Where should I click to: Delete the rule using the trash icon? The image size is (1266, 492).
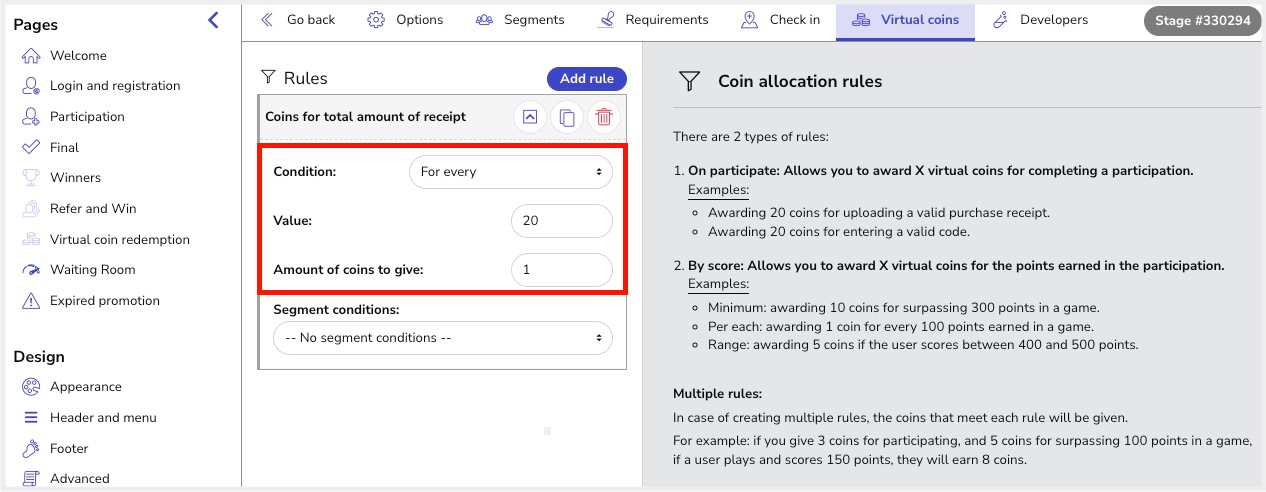click(604, 117)
